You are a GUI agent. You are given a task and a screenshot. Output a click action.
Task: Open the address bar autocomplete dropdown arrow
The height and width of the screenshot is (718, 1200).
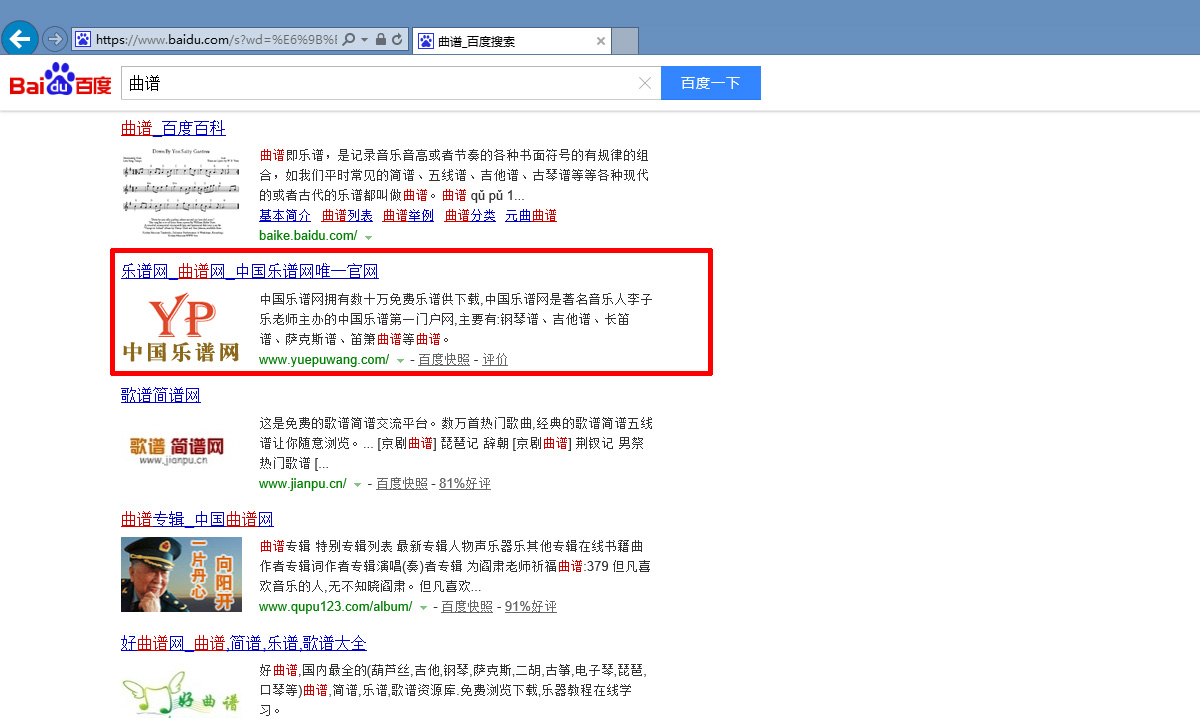click(x=363, y=40)
